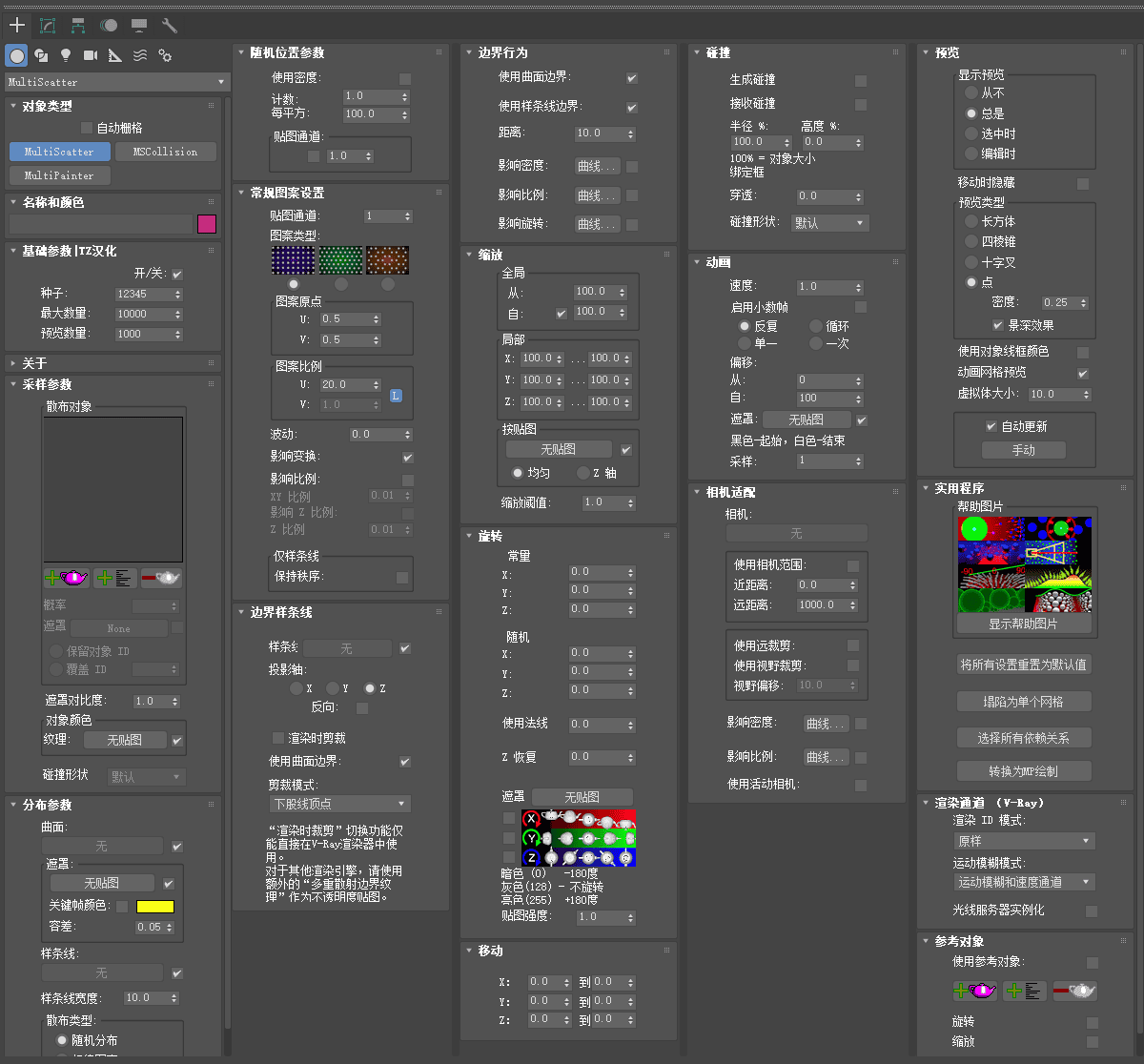The width and height of the screenshot is (1144, 1064).
Task: Open the Display panel monitor tab
Action: (139, 25)
